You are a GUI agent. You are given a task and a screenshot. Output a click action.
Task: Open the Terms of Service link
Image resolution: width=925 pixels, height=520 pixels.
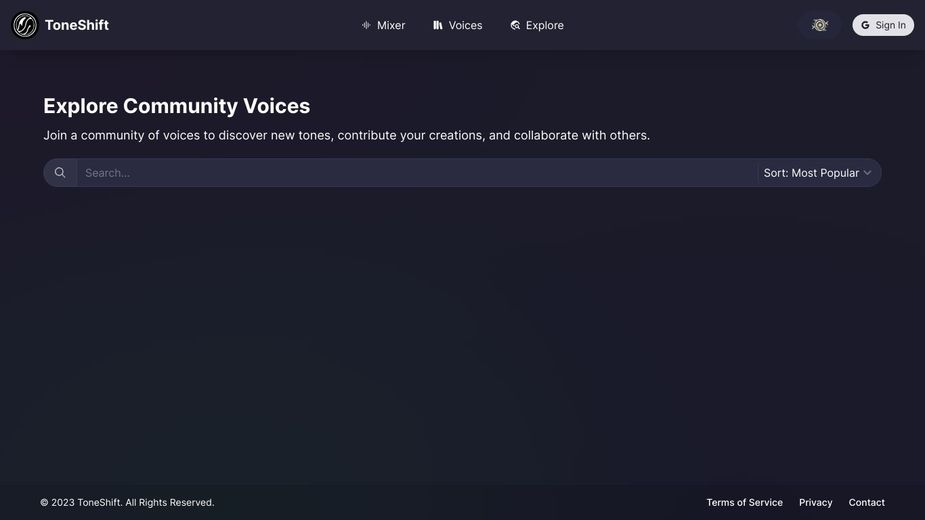click(x=744, y=502)
